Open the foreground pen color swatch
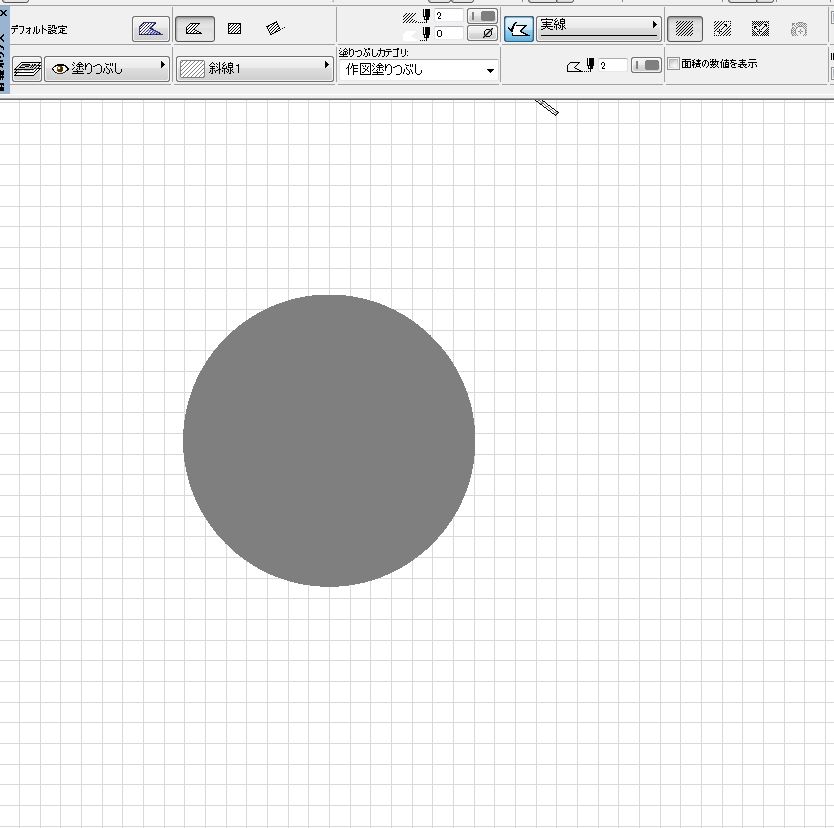Screen dimensions: 834x828 pyautogui.click(x=482, y=16)
